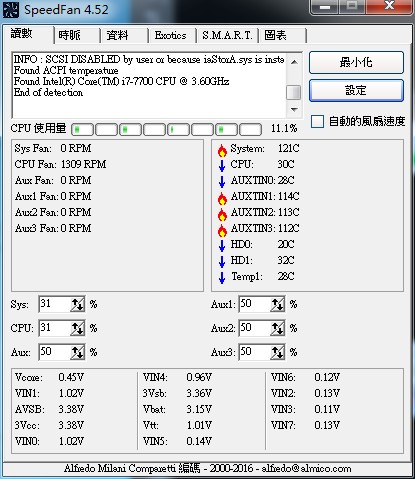Image resolution: width=415 pixels, height=479 pixels.
Task: Switch to the S.M.A.R.T. tab
Action: click(x=227, y=35)
